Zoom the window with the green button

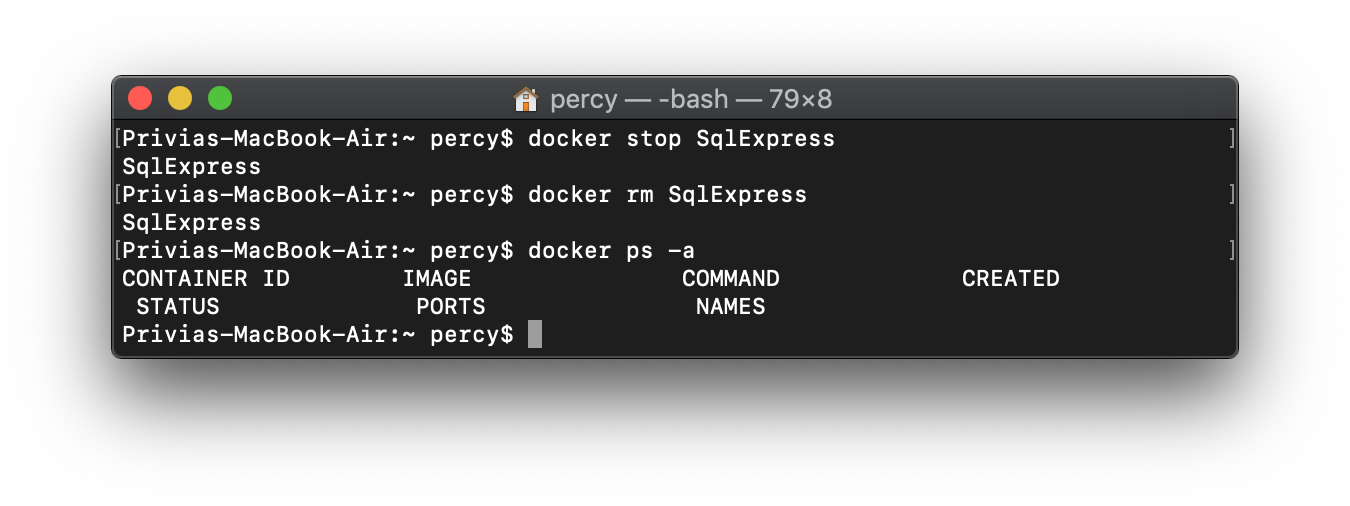tap(220, 98)
